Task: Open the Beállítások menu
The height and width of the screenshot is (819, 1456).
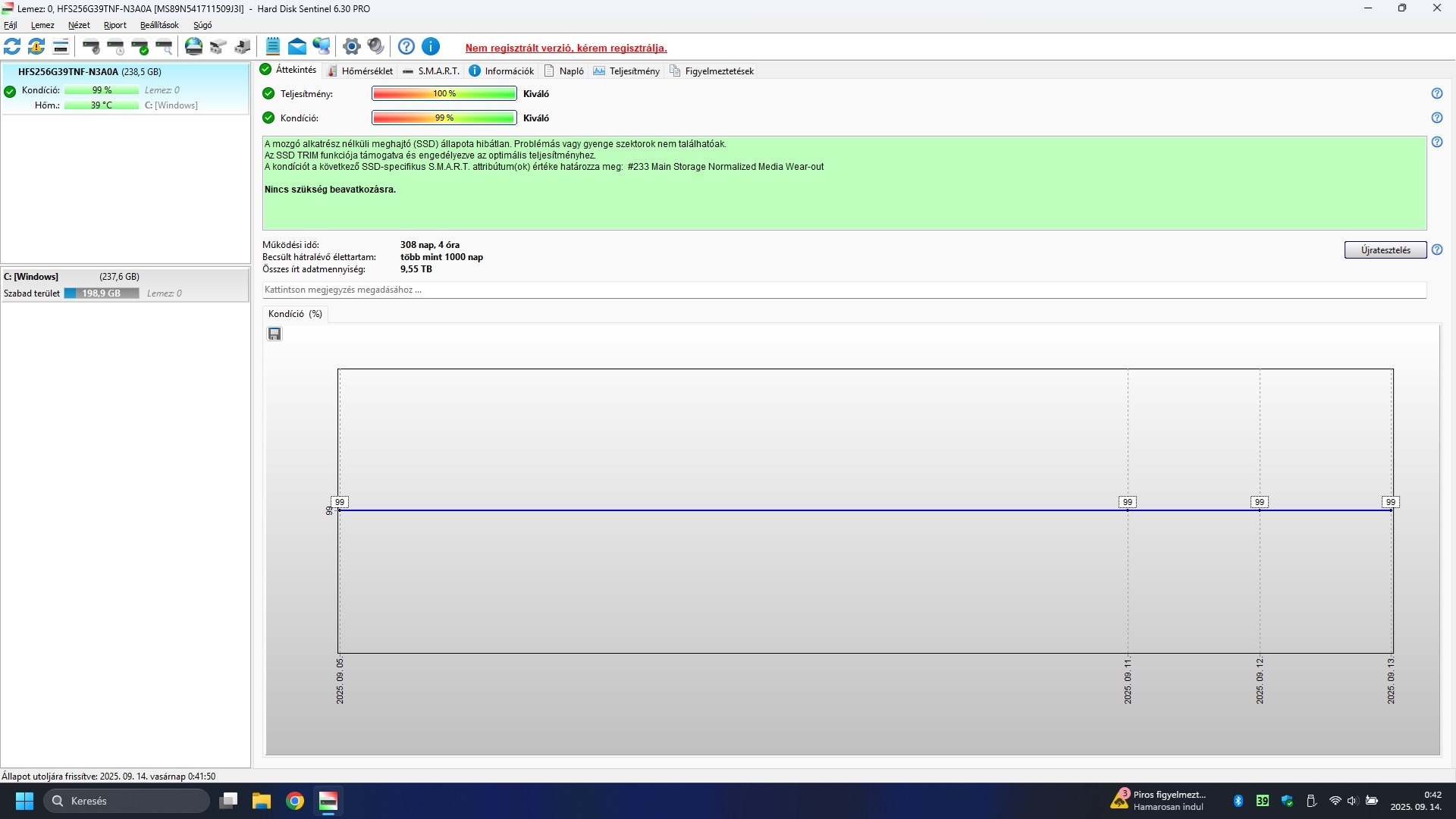Action: click(159, 25)
